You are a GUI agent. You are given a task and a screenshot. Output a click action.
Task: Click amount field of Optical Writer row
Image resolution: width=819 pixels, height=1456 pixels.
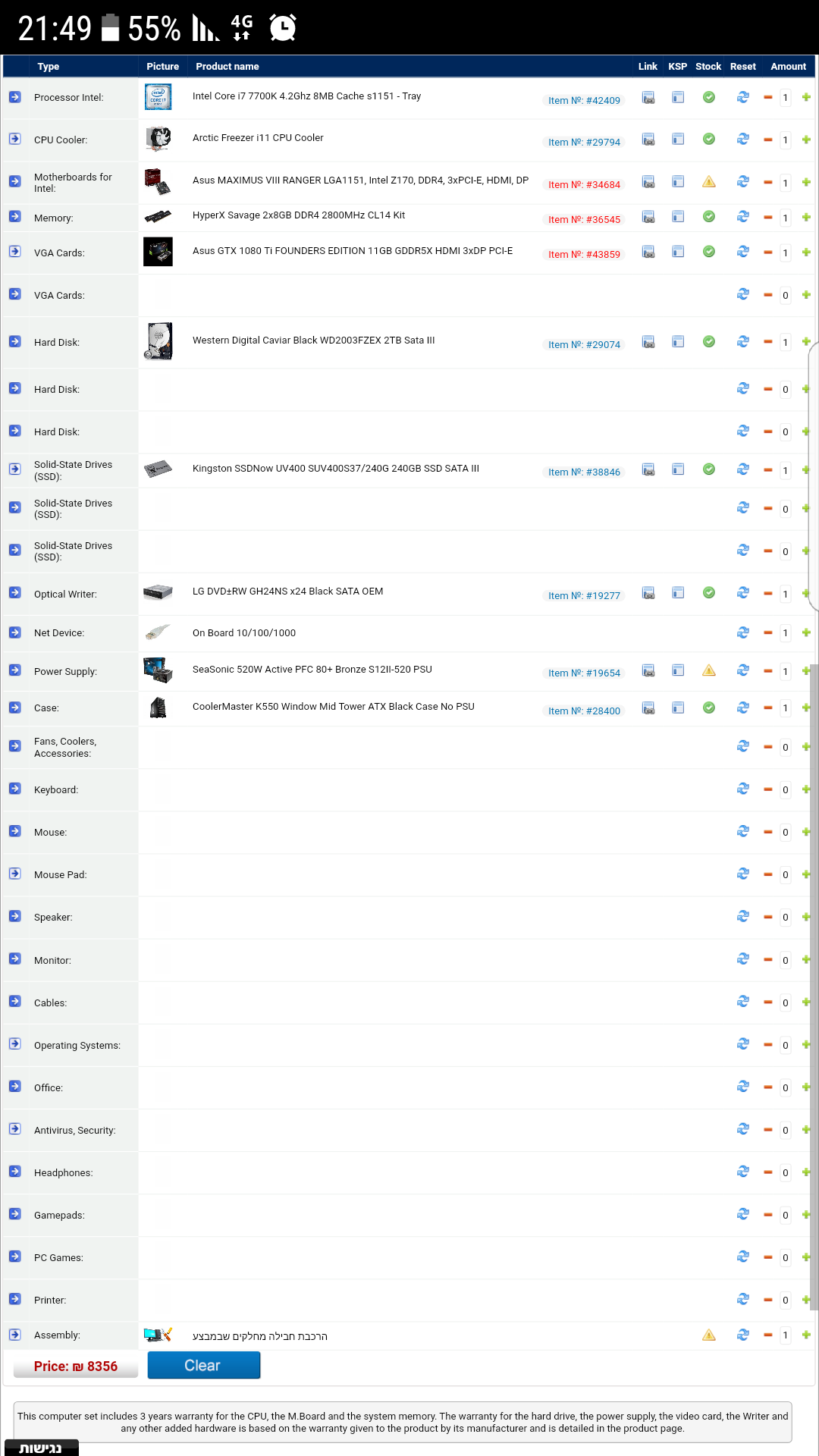click(x=786, y=594)
